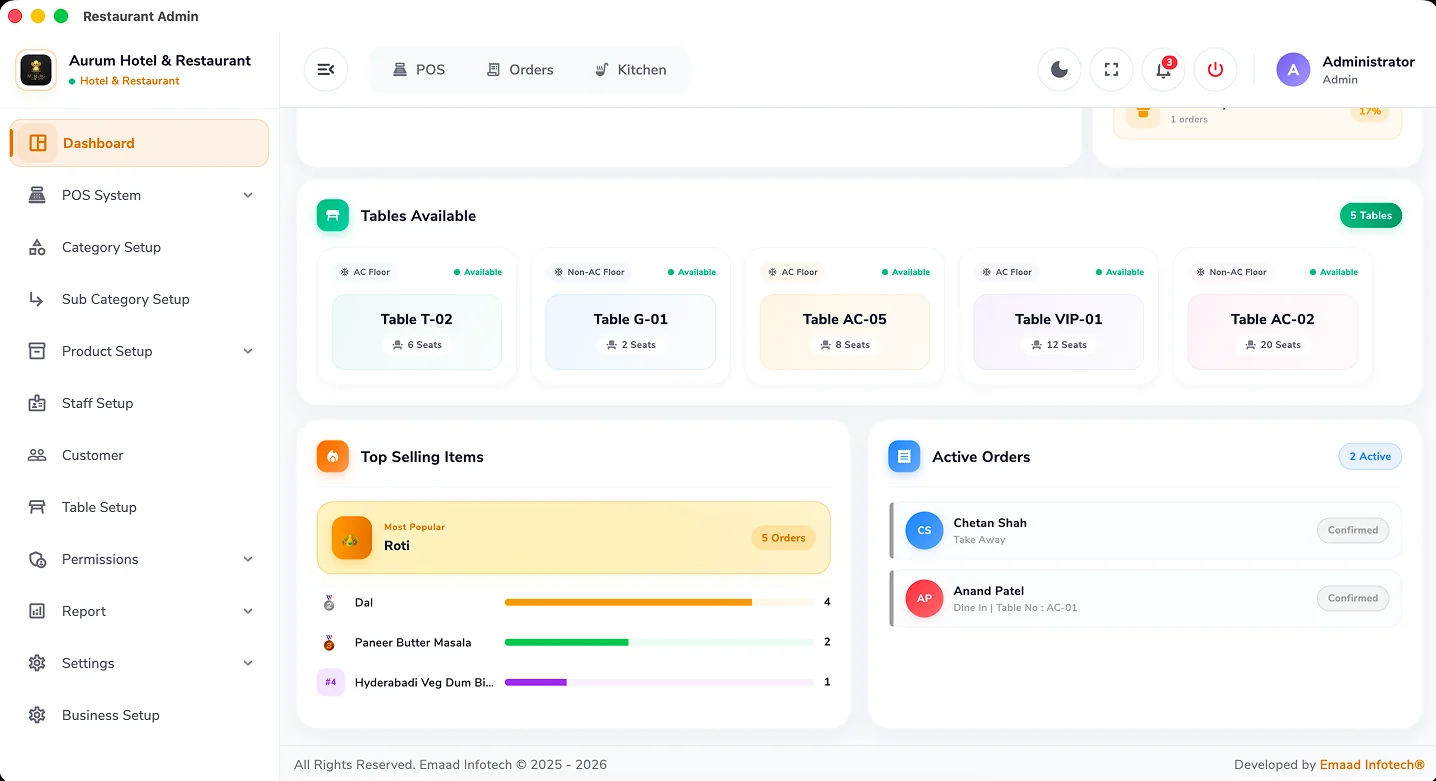Collapse the sidebar with the menu toggle icon
The height and width of the screenshot is (781, 1436).
(x=325, y=69)
